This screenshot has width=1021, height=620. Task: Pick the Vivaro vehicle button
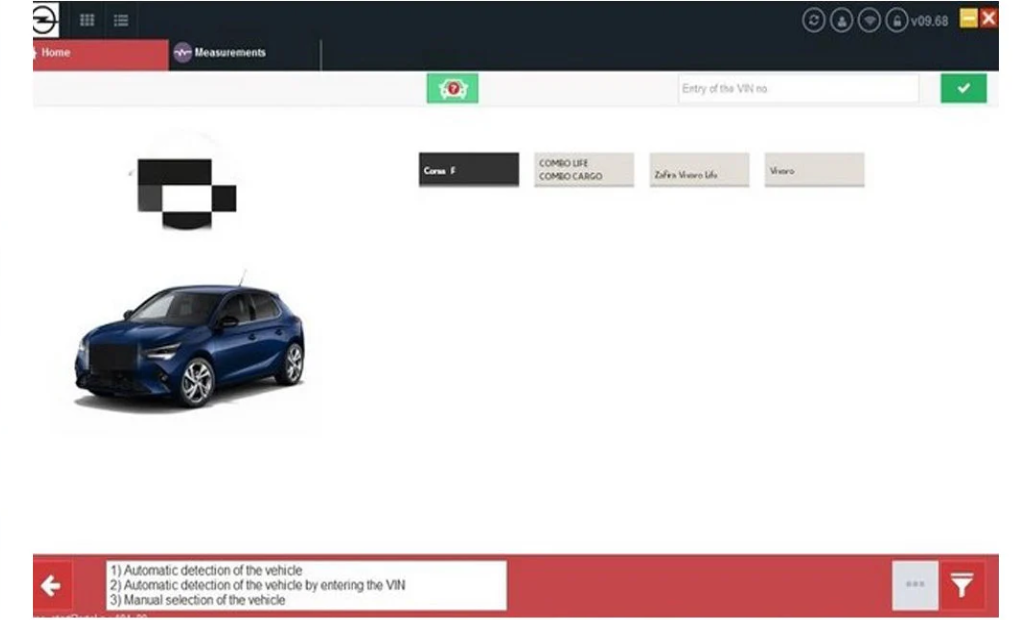pyautogui.click(x=815, y=170)
